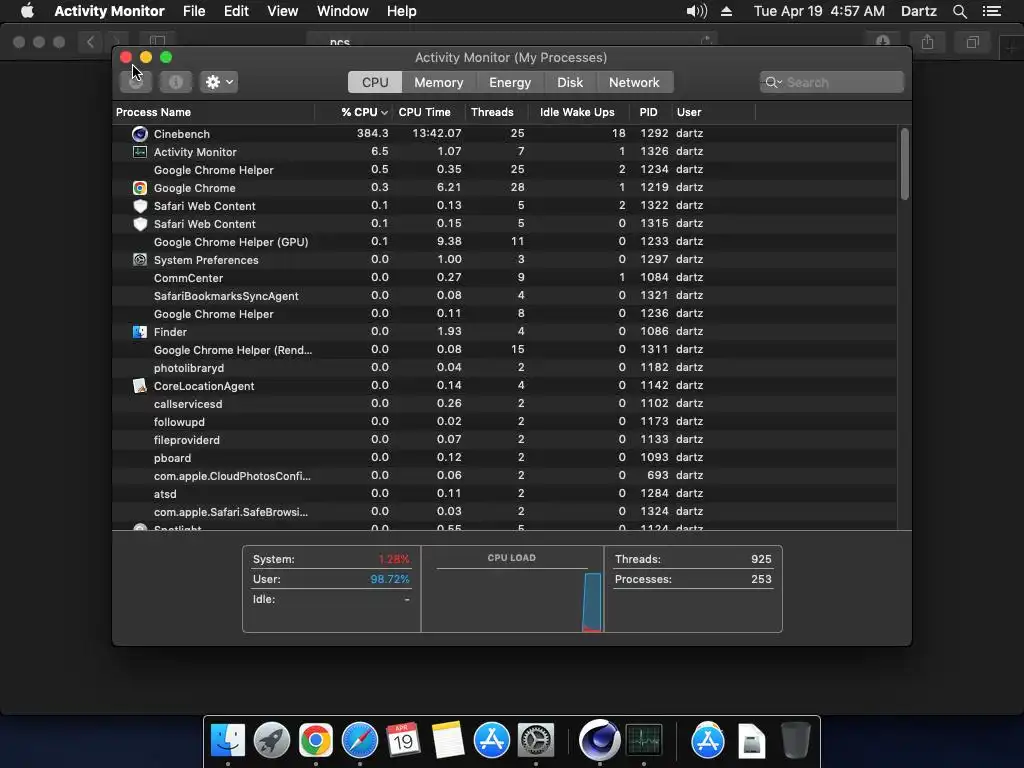Open Safari from the Dock

point(360,741)
